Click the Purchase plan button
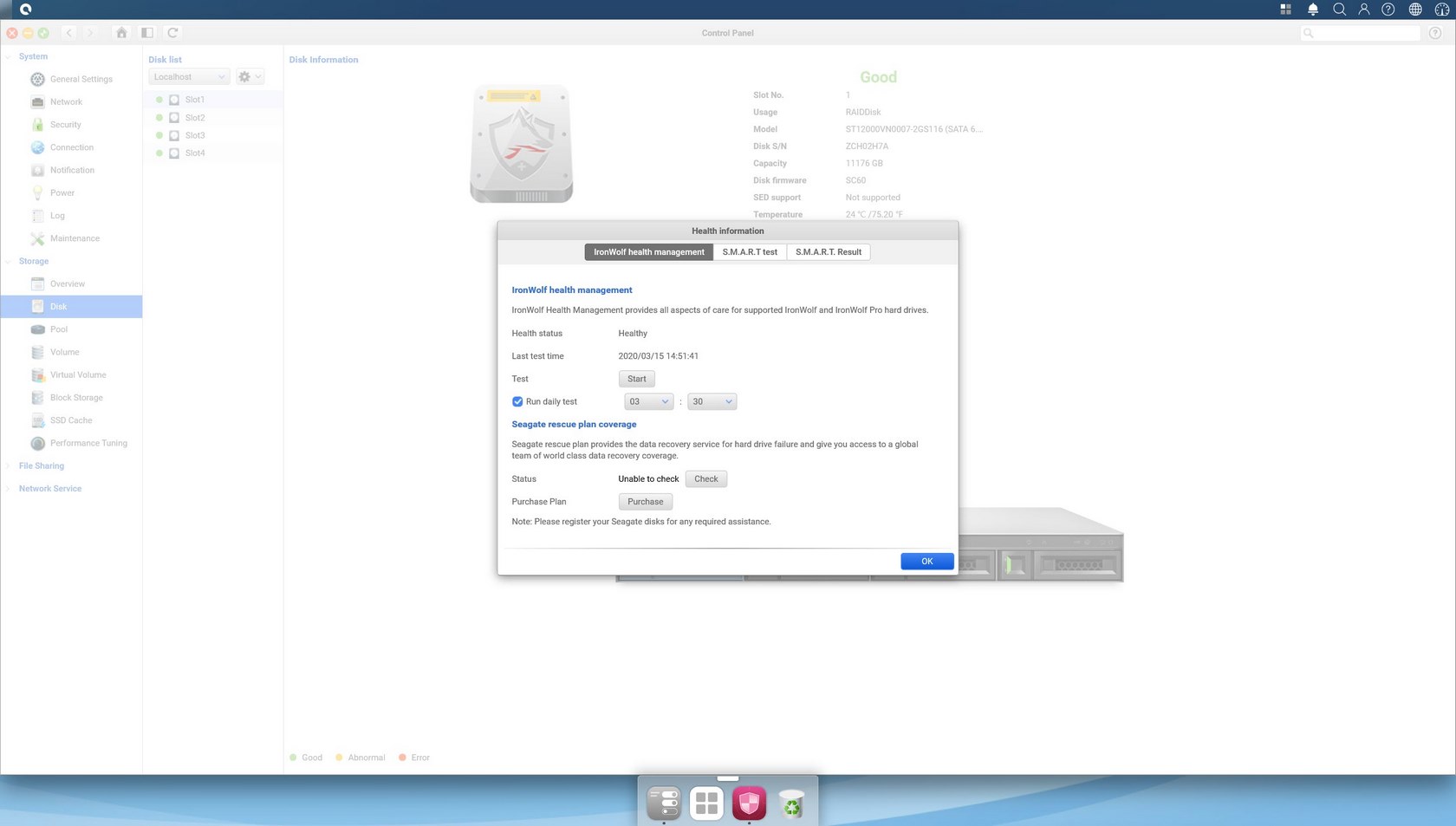Viewport: 1456px width, 826px height. [x=646, y=502]
